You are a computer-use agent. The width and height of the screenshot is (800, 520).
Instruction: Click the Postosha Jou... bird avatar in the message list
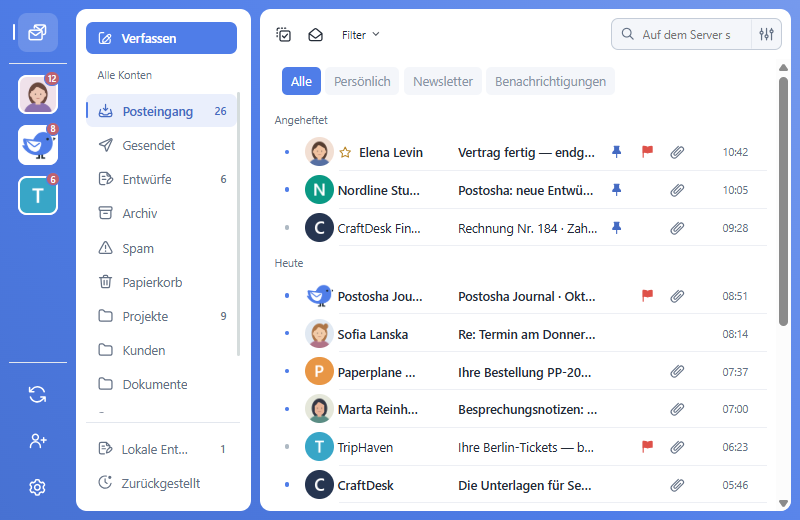tap(319, 295)
